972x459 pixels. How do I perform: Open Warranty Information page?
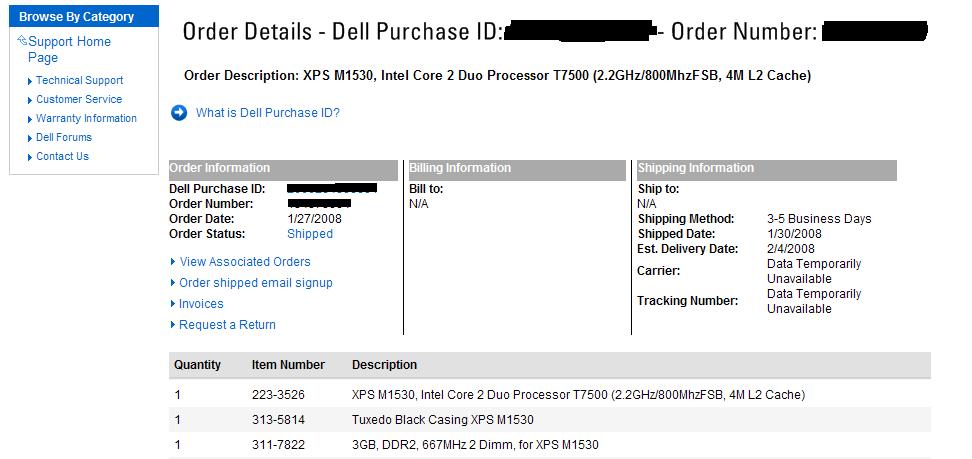tap(86, 118)
